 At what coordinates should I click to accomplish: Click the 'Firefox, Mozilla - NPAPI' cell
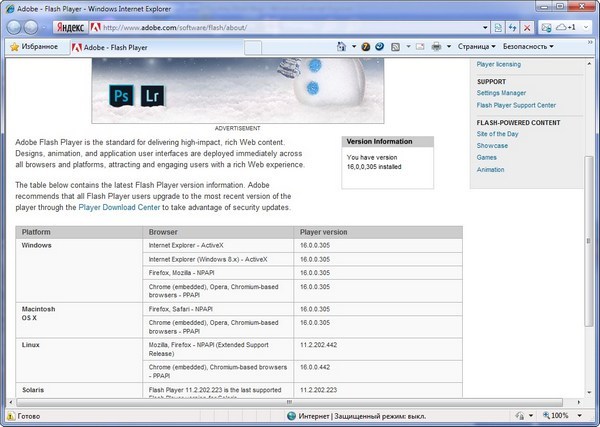(x=218, y=273)
